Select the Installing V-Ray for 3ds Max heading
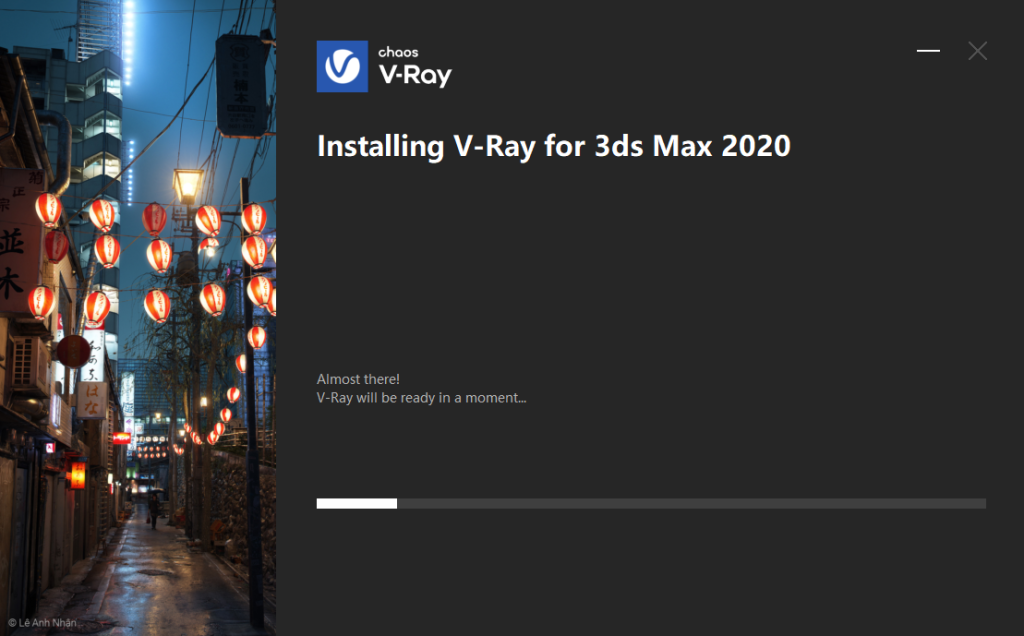The image size is (1024, 636). pos(553,146)
